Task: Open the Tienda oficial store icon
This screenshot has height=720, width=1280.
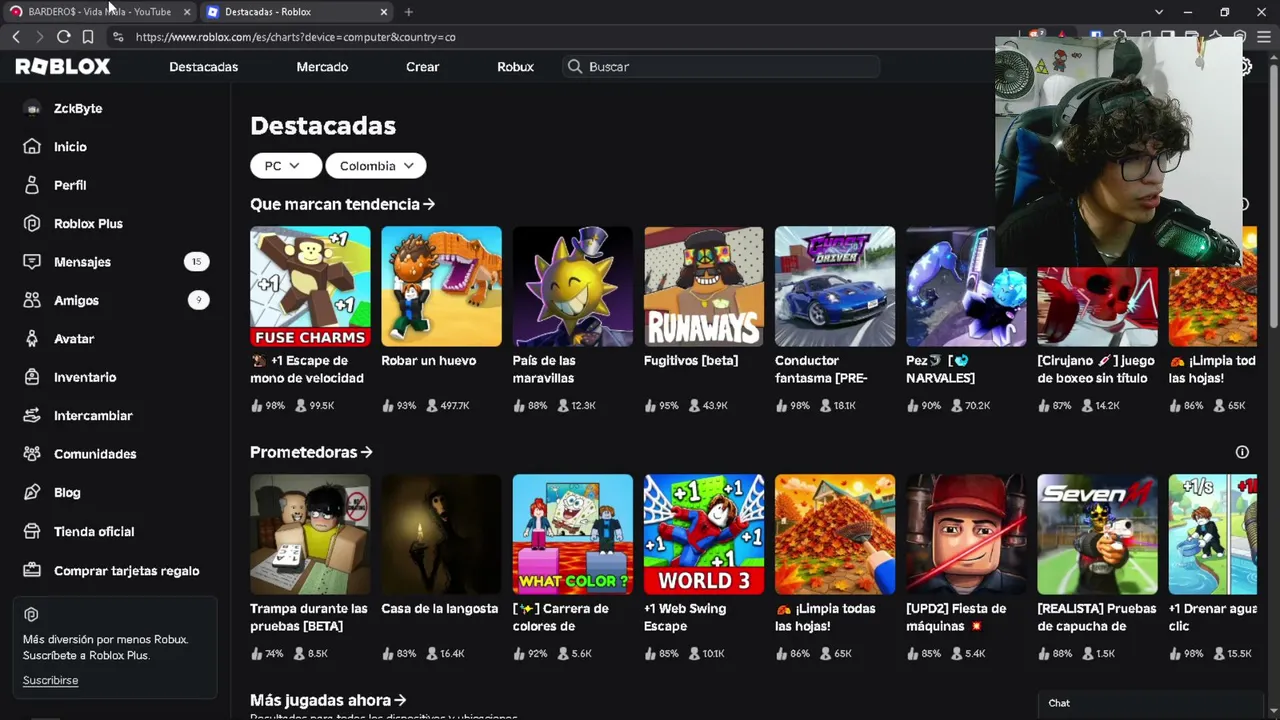Action: pyautogui.click(x=32, y=531)
